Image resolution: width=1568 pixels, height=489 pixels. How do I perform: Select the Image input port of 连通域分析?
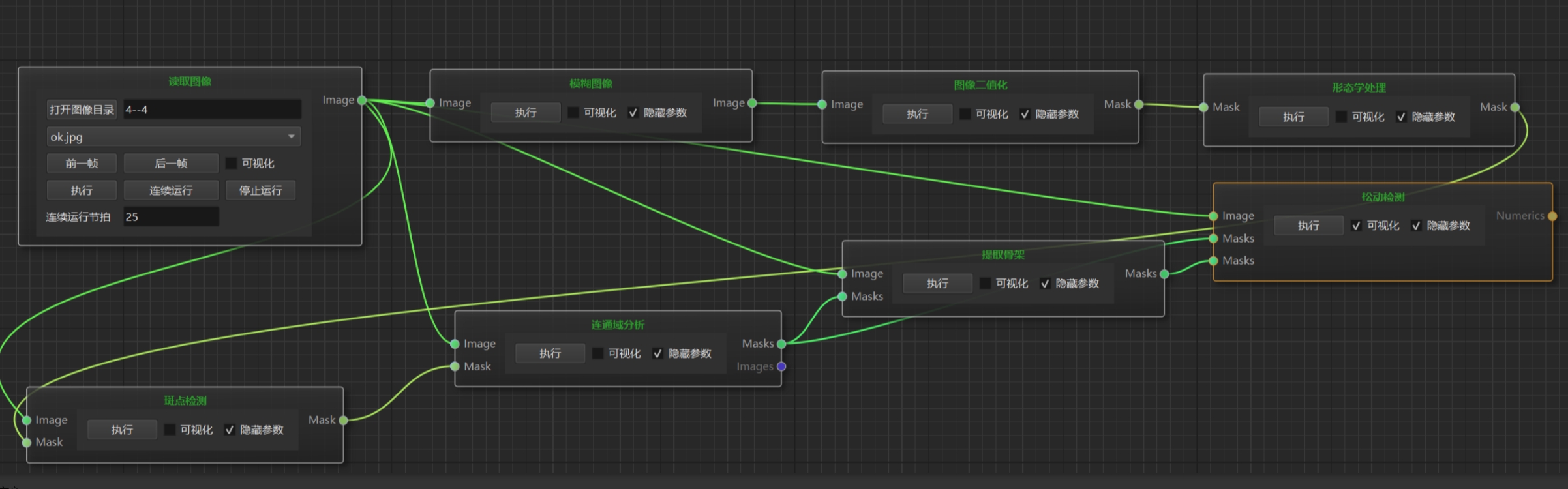click(x=455, y=344)
